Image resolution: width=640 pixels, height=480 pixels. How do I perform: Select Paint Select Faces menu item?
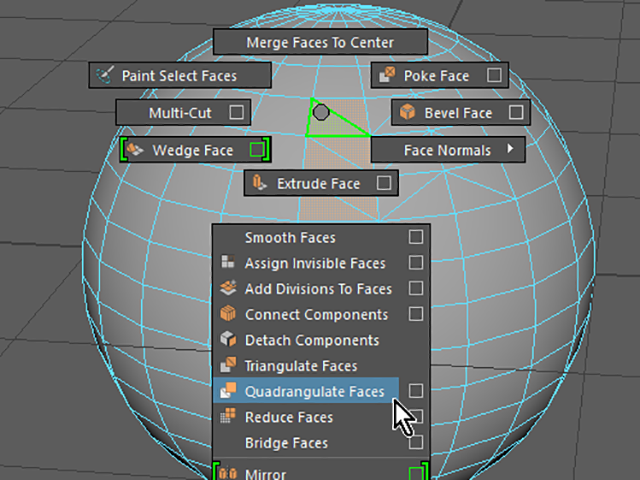pos(180,75)
